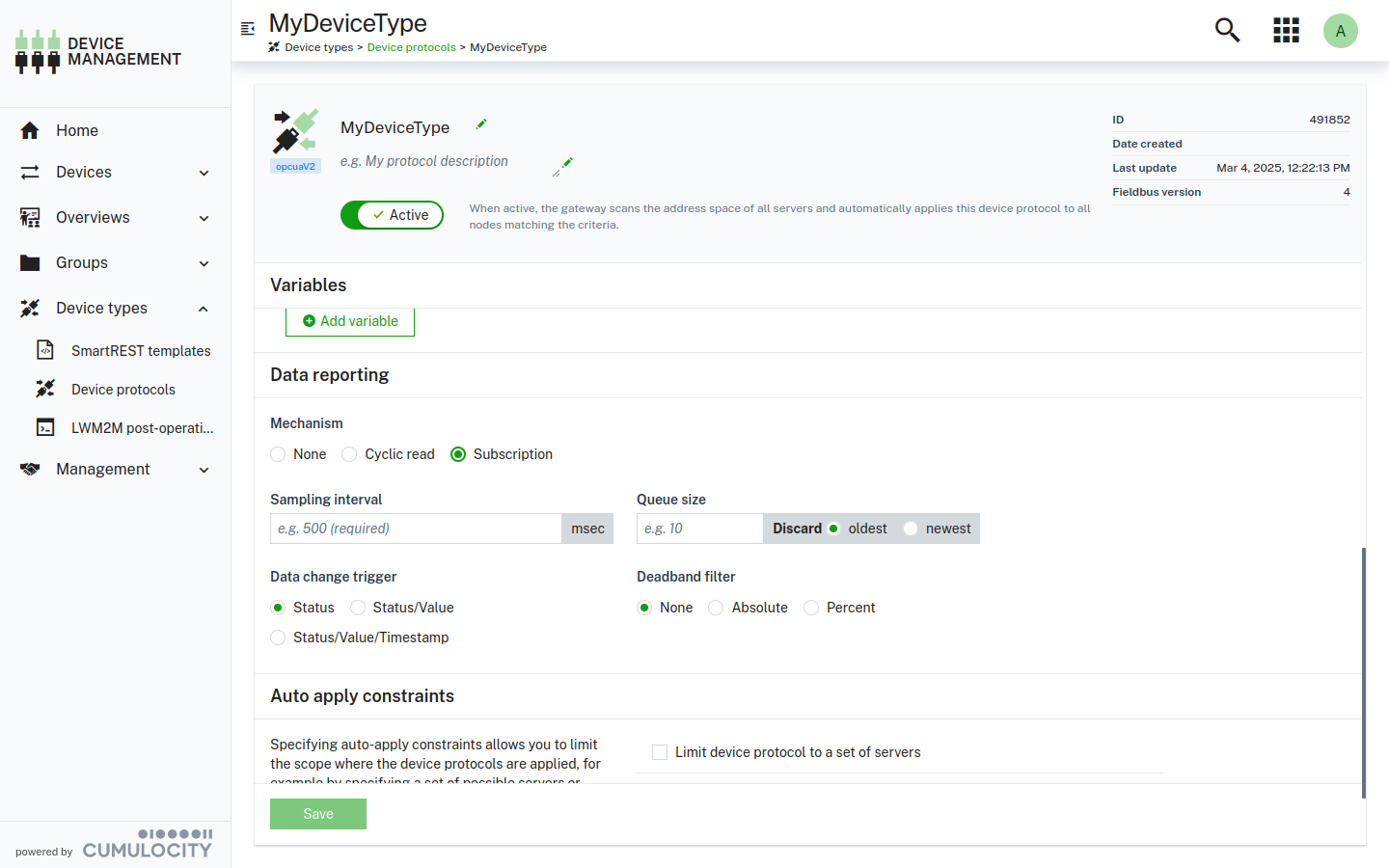The height and width of the screenshot is (868, 1389).
Task: Click the Home house icon
Action: click(x=30, y=130)
